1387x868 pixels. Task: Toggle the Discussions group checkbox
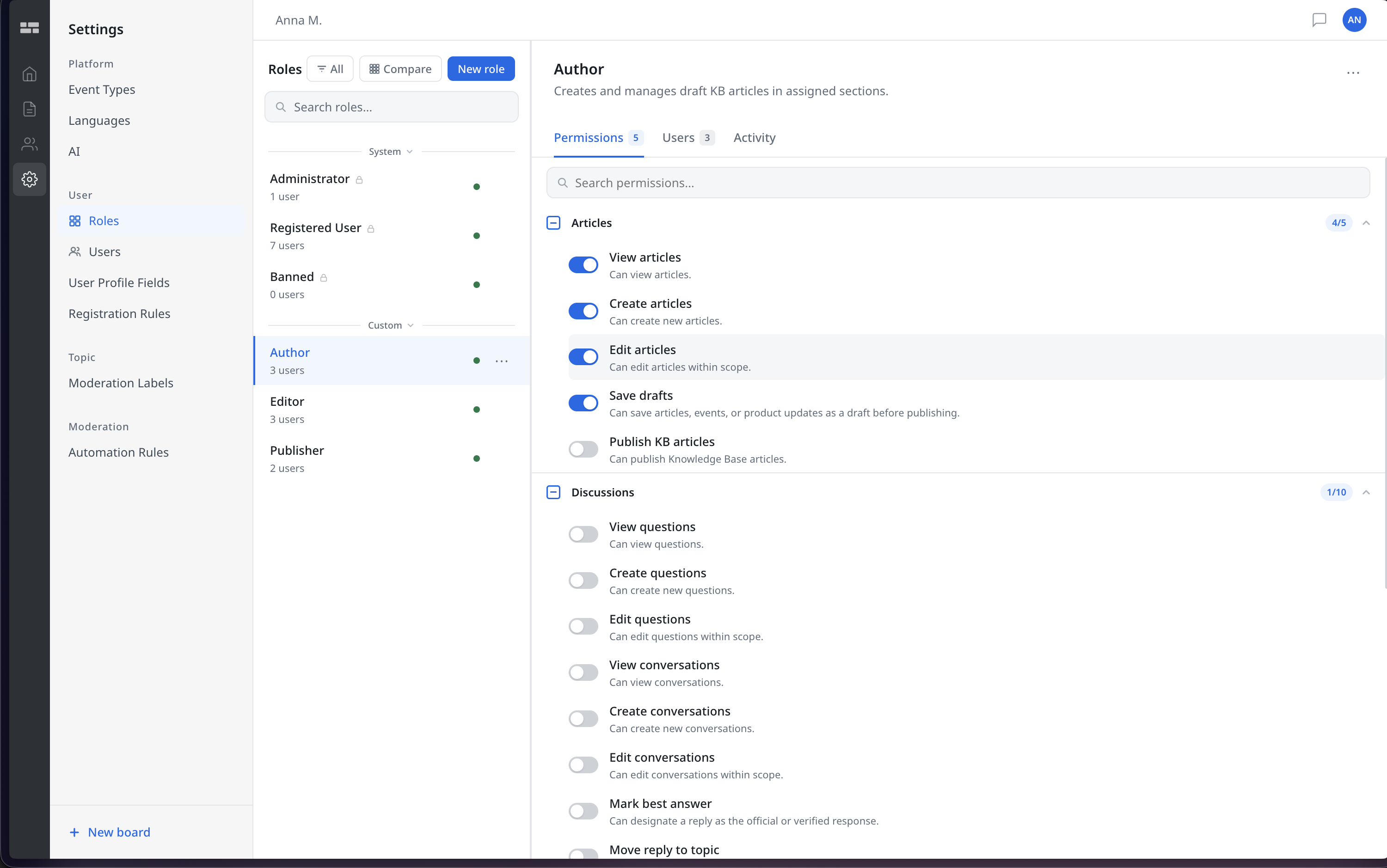point(553,492)
